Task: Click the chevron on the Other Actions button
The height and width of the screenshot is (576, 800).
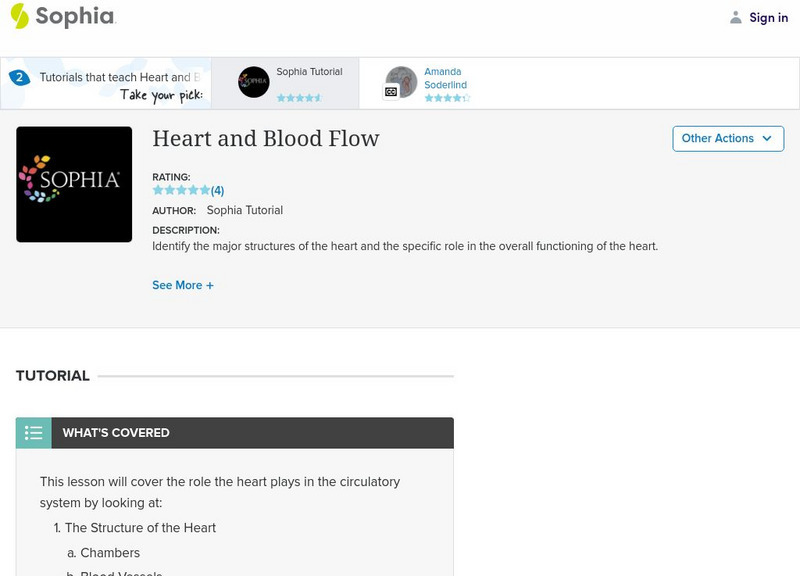Action: (767, 138)
